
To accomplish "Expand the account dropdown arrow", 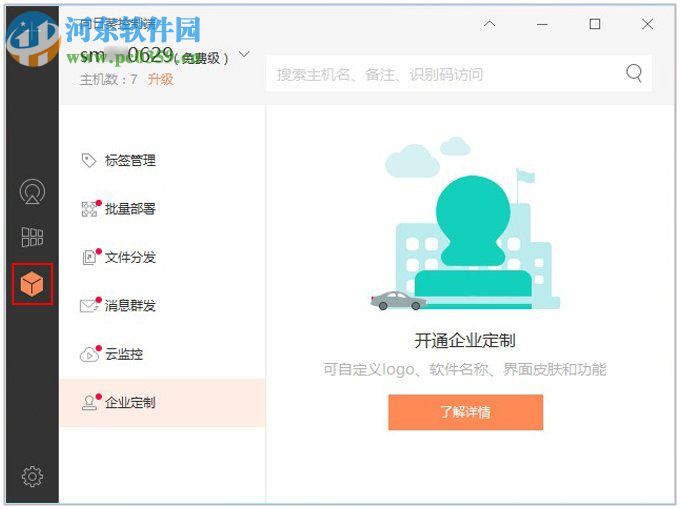I will [244, 54].
